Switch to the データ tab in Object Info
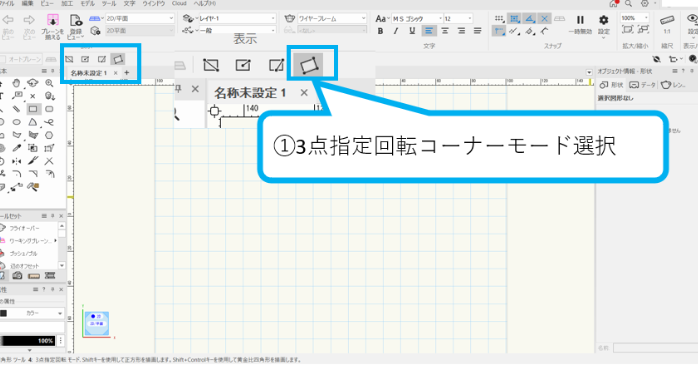The width and height of the screenshot is (698, 365). [x=643, y=85]
